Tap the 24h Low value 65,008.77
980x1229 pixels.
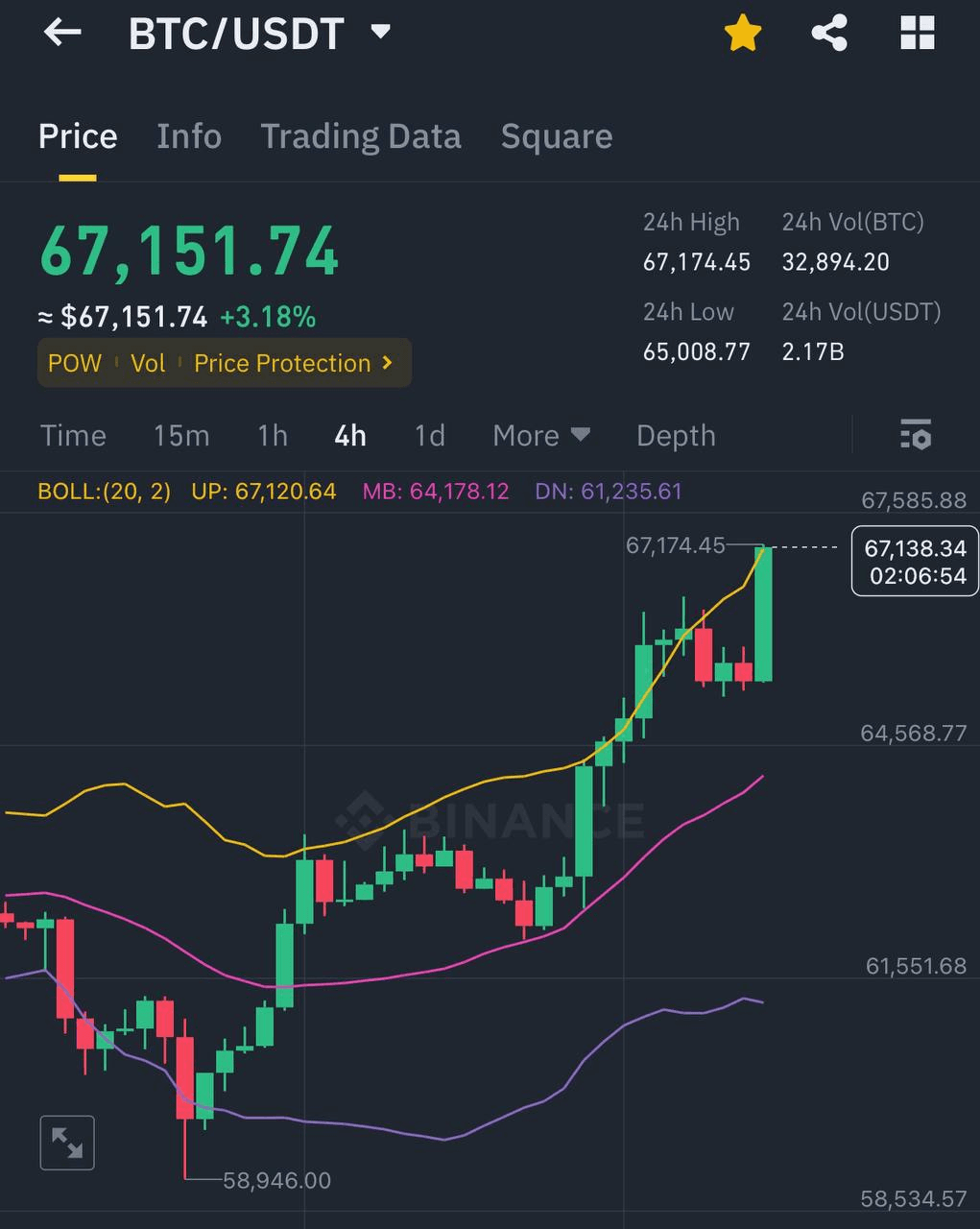[697, 351]
